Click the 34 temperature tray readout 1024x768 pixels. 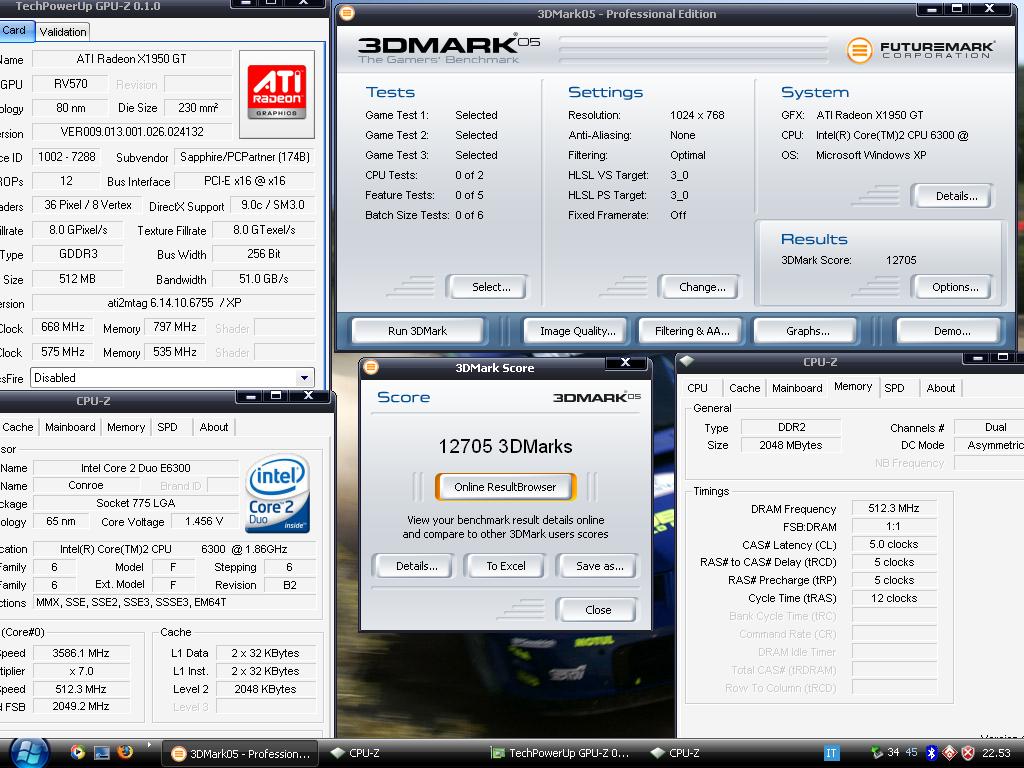pyautogui.click(x=893, y=752)
